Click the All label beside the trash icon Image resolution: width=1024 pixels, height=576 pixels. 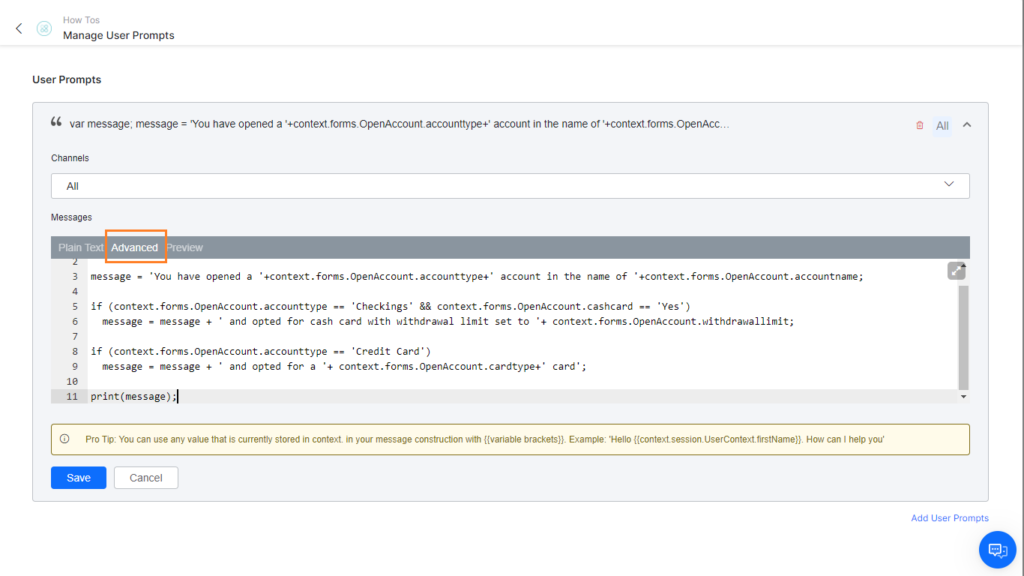click(941, 124)
